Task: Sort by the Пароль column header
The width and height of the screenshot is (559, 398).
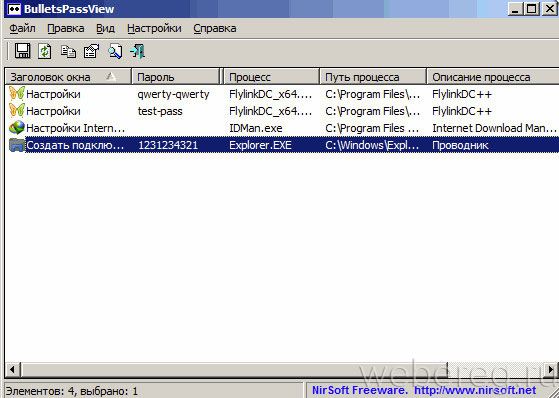Action: click(176, 77)
